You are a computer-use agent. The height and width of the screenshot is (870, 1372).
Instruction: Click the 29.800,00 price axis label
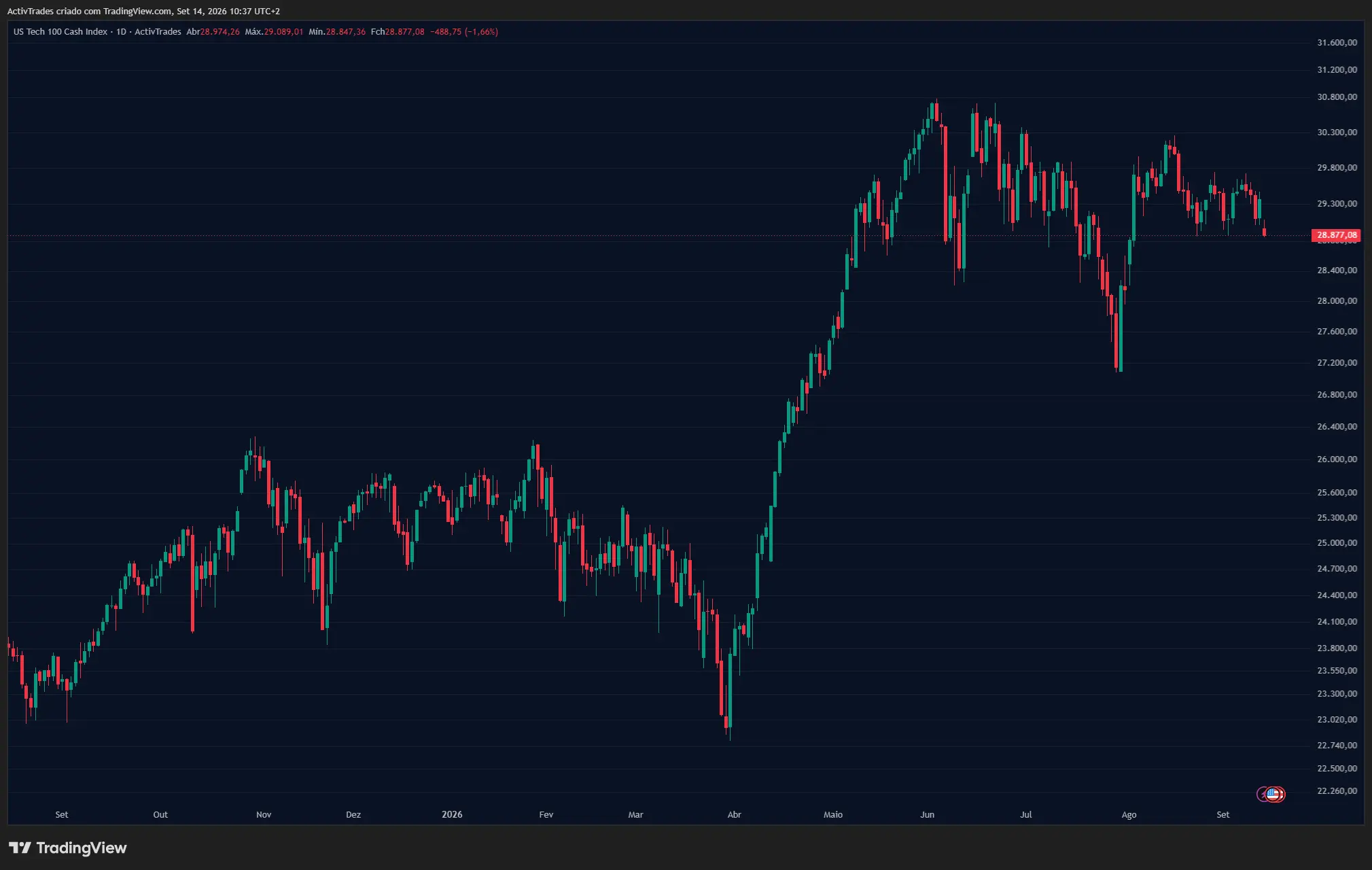(1337, 168)
